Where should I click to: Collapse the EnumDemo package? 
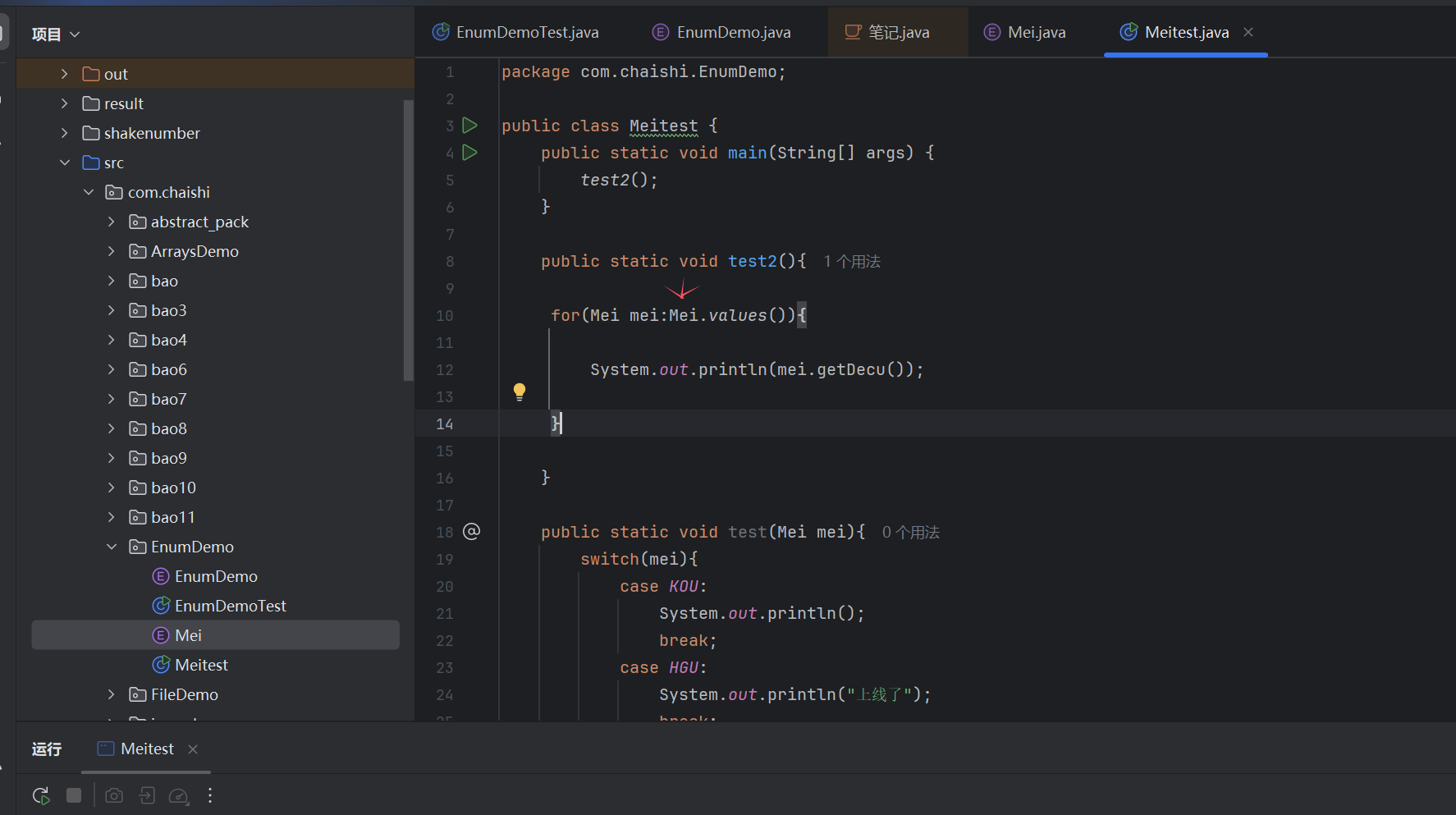click(x=112, y=547)
